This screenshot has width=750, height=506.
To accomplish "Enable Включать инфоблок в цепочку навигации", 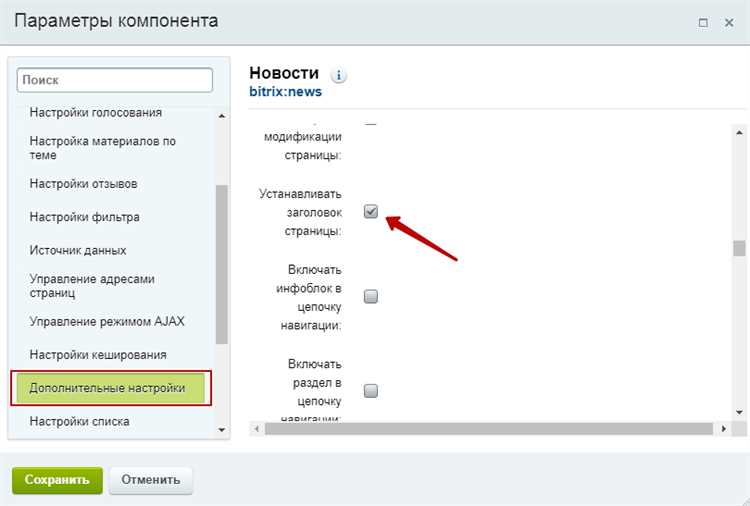I will coord(371,297).
